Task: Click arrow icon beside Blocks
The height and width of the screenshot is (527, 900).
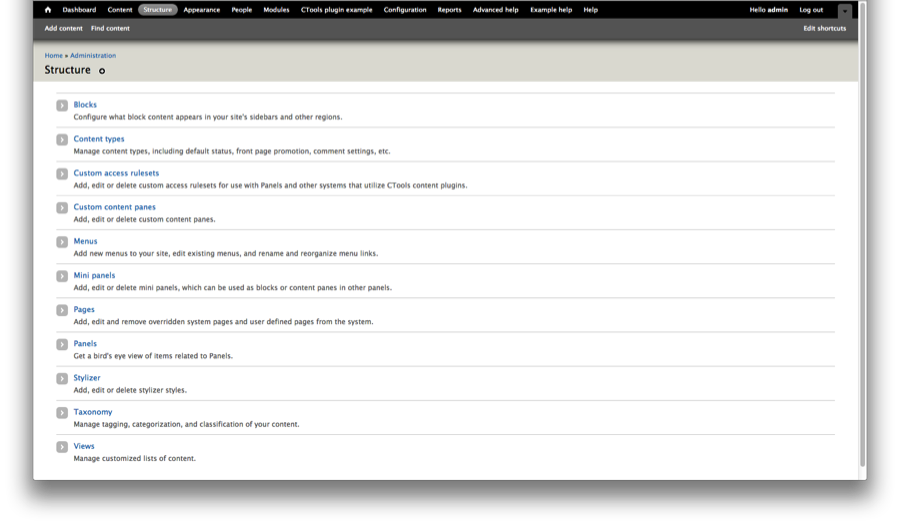Action: (62, 106)
